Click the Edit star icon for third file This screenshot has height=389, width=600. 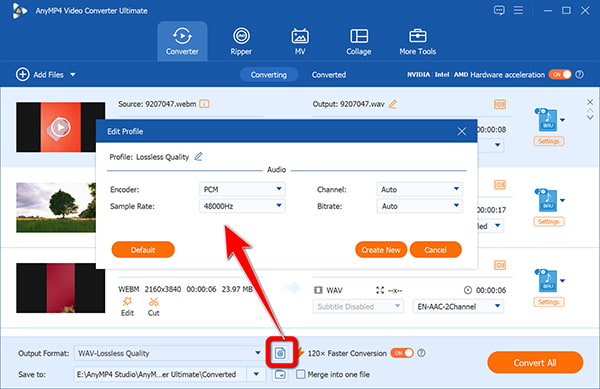[127, 301]
